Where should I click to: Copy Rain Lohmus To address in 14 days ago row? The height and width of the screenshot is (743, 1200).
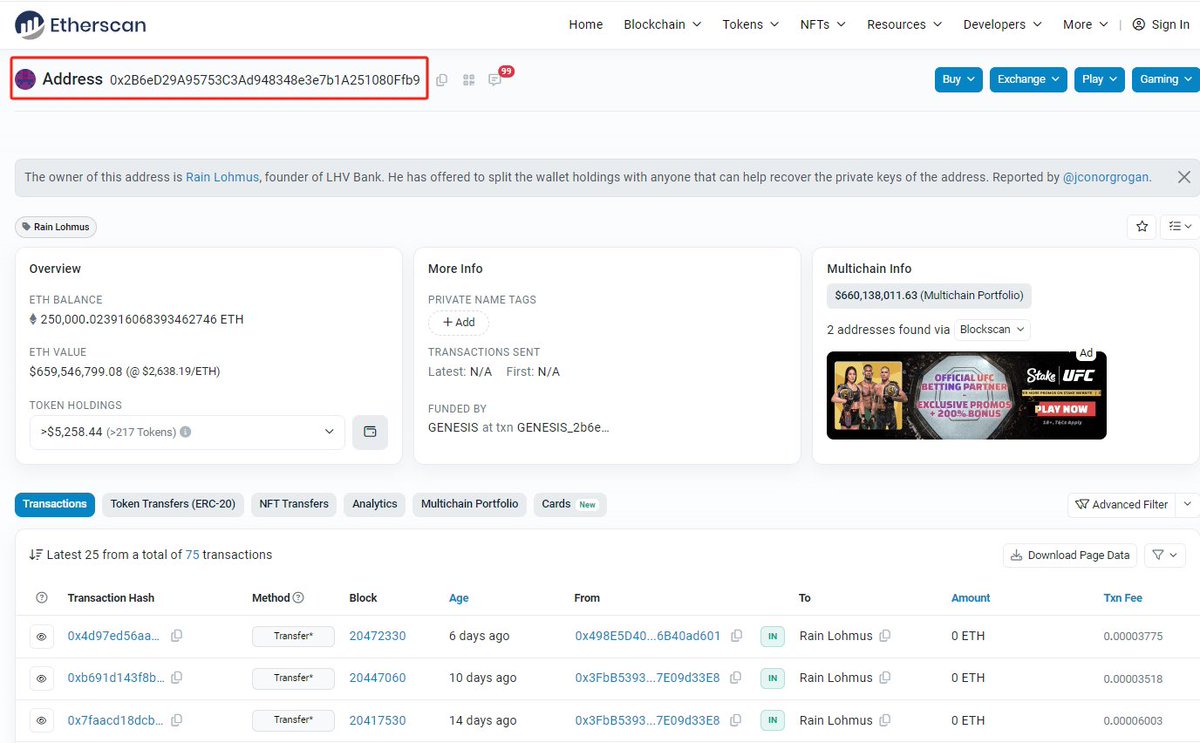point(885,720)
